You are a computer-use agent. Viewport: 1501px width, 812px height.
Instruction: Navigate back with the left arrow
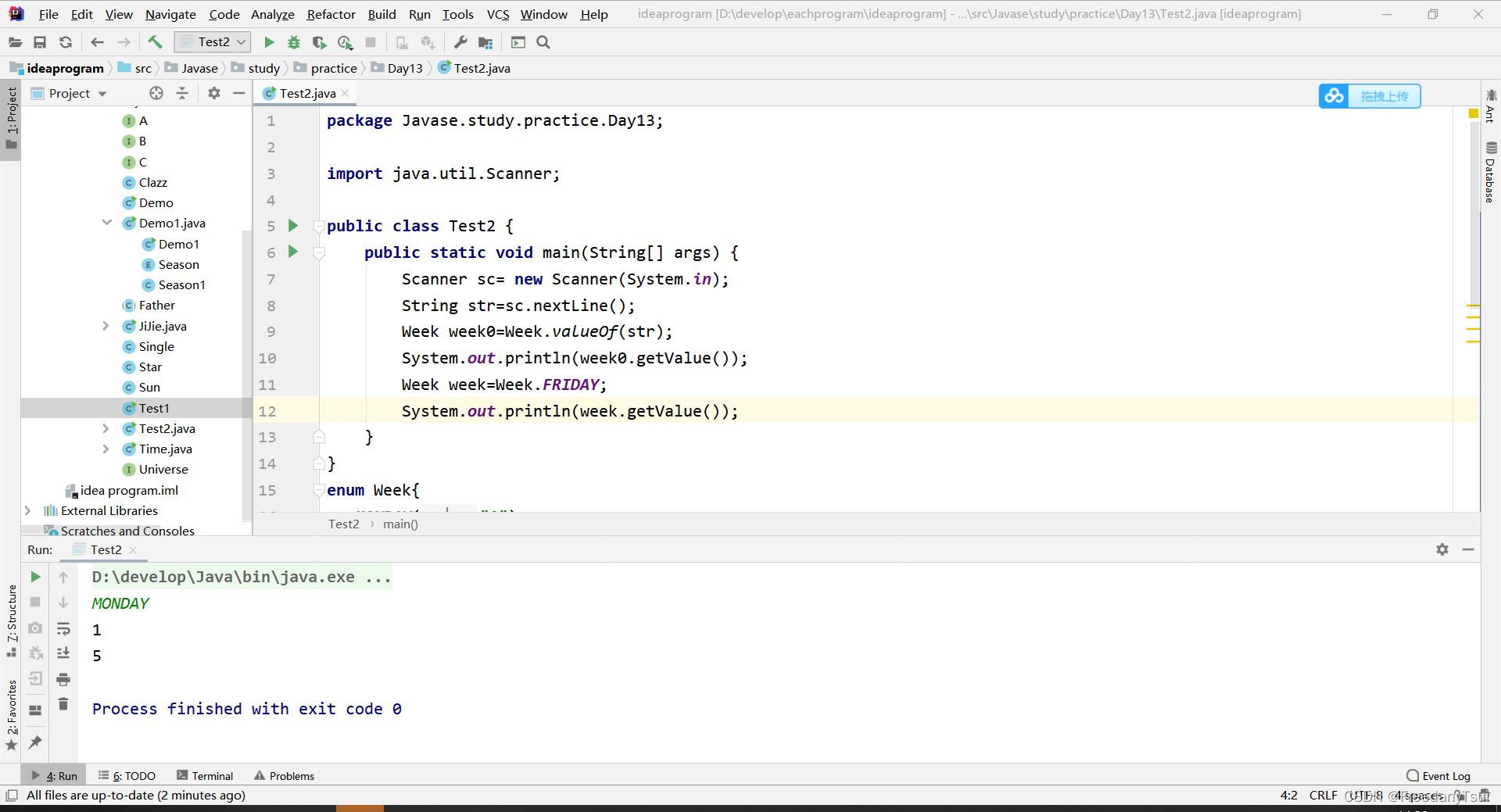97,42
